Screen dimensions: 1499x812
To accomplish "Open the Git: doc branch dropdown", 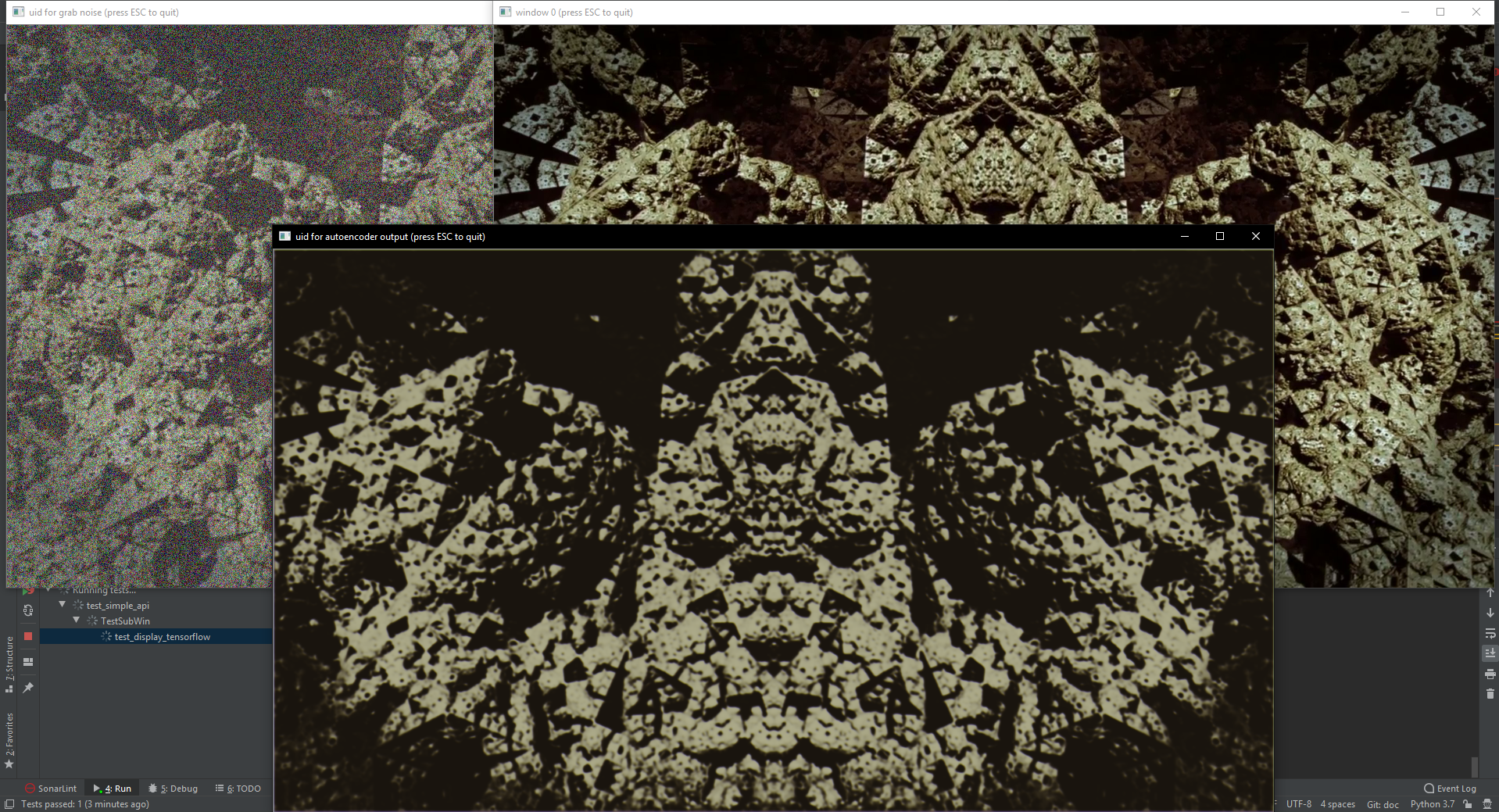I will coord(1383,804).
